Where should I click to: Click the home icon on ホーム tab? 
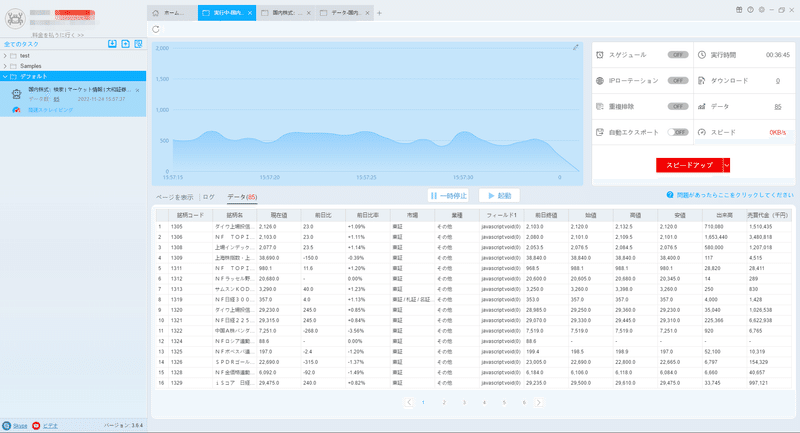pyautogui.click(x=156, y=13)
